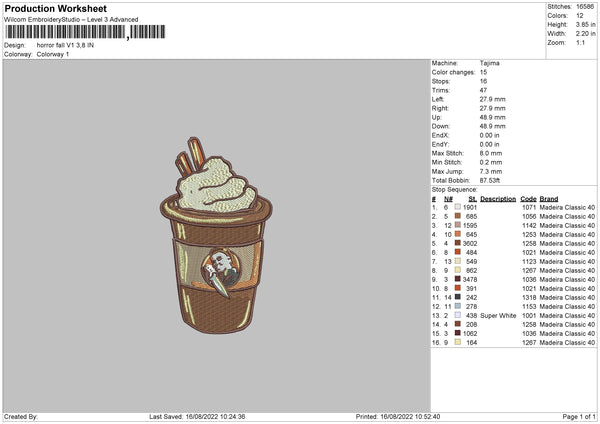The width and height of the screenshot is (600, 424).
Task: Click the Stop Sequence heading
Action: (455, 190)
